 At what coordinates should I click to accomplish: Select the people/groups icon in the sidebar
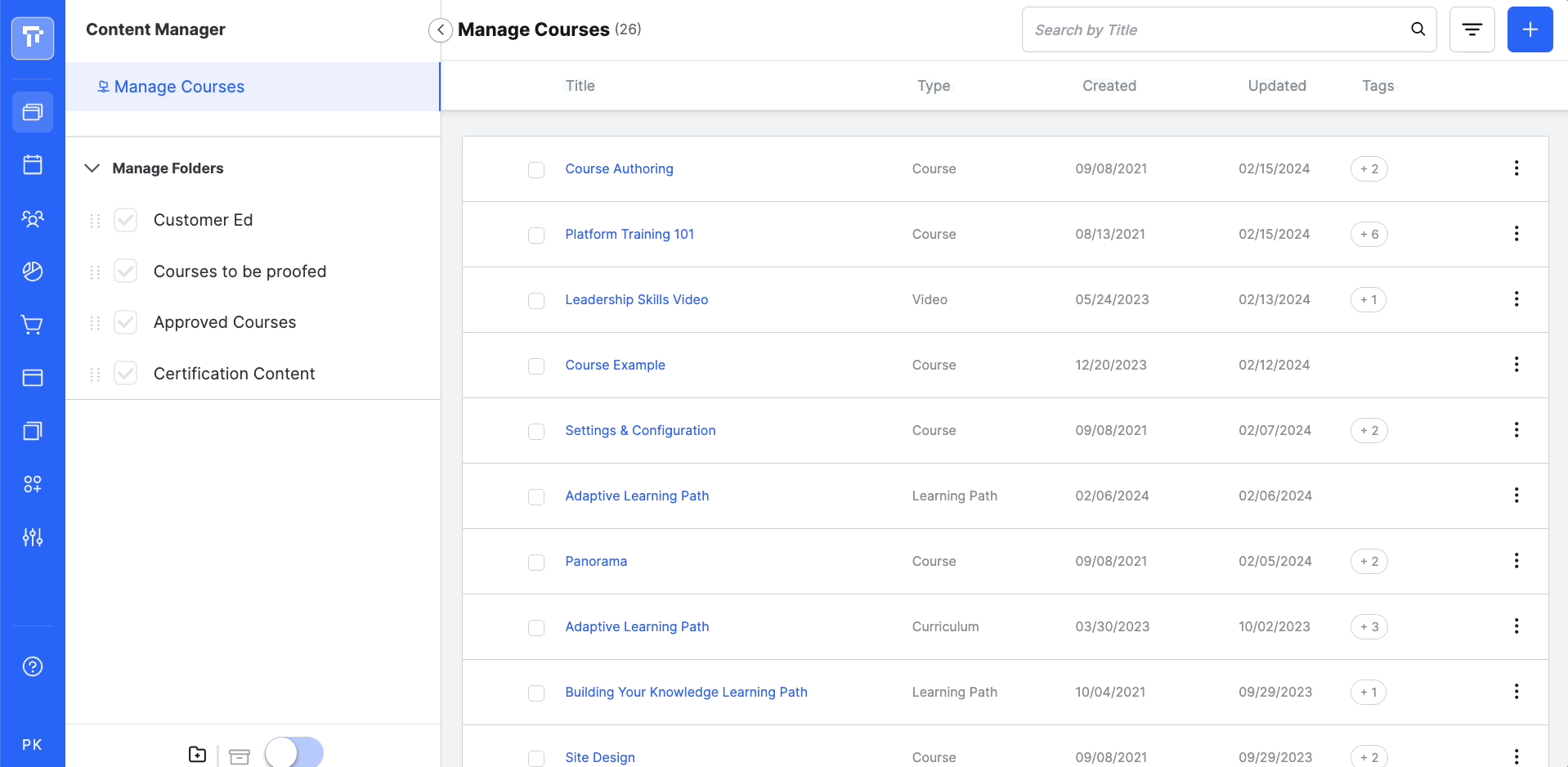coord(32,218)
